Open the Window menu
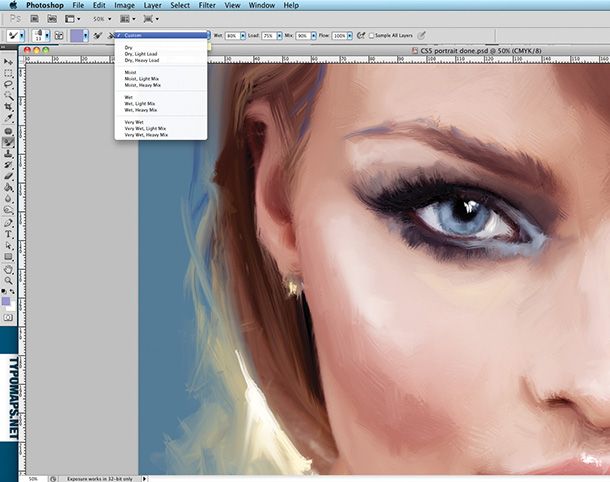 (x=261, y=5)
